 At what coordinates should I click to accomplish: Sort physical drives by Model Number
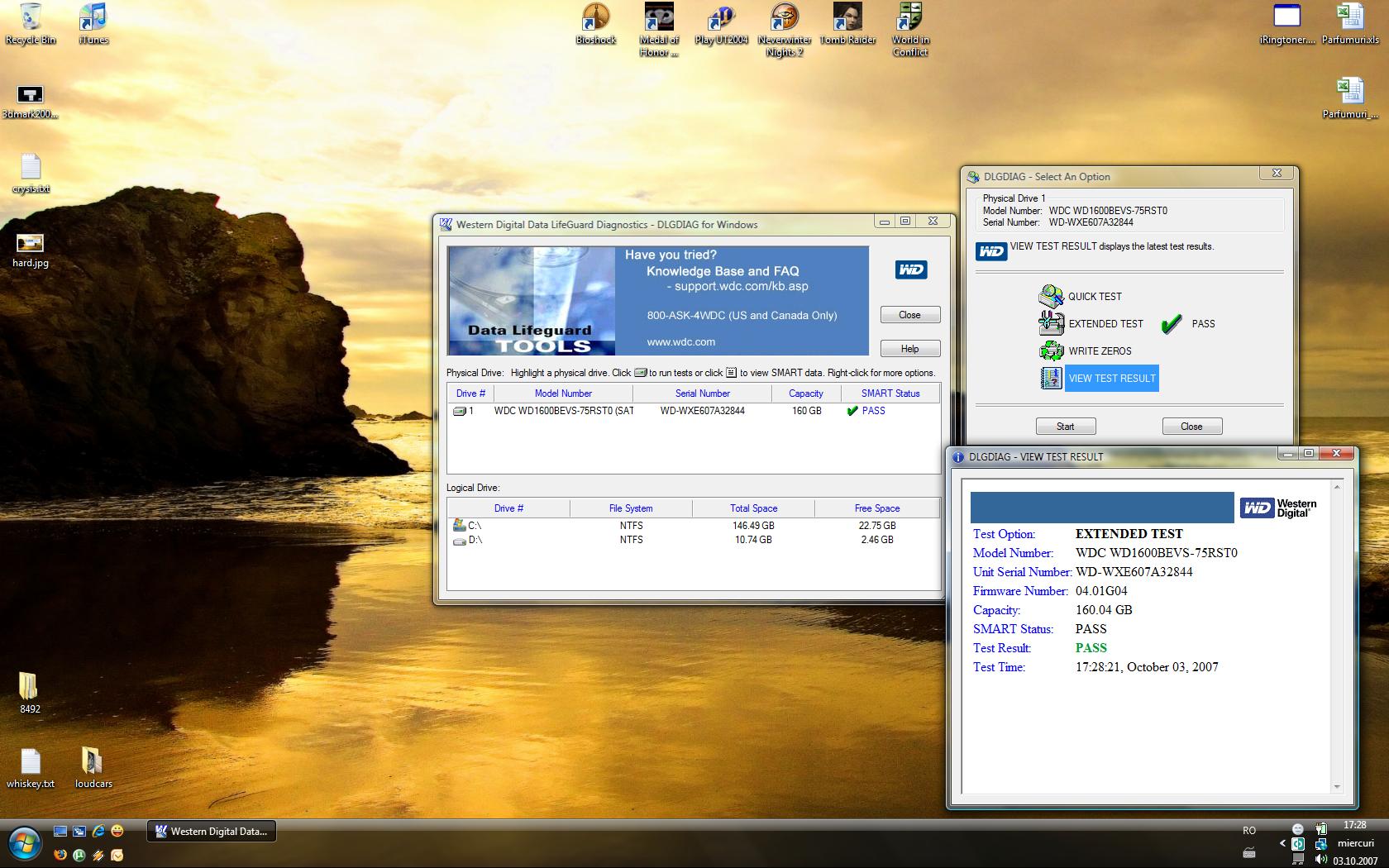coord(563,393)
